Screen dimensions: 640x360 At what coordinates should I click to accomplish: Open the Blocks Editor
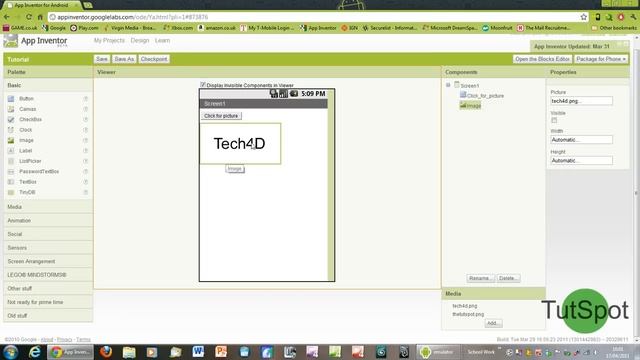(542, 59)
